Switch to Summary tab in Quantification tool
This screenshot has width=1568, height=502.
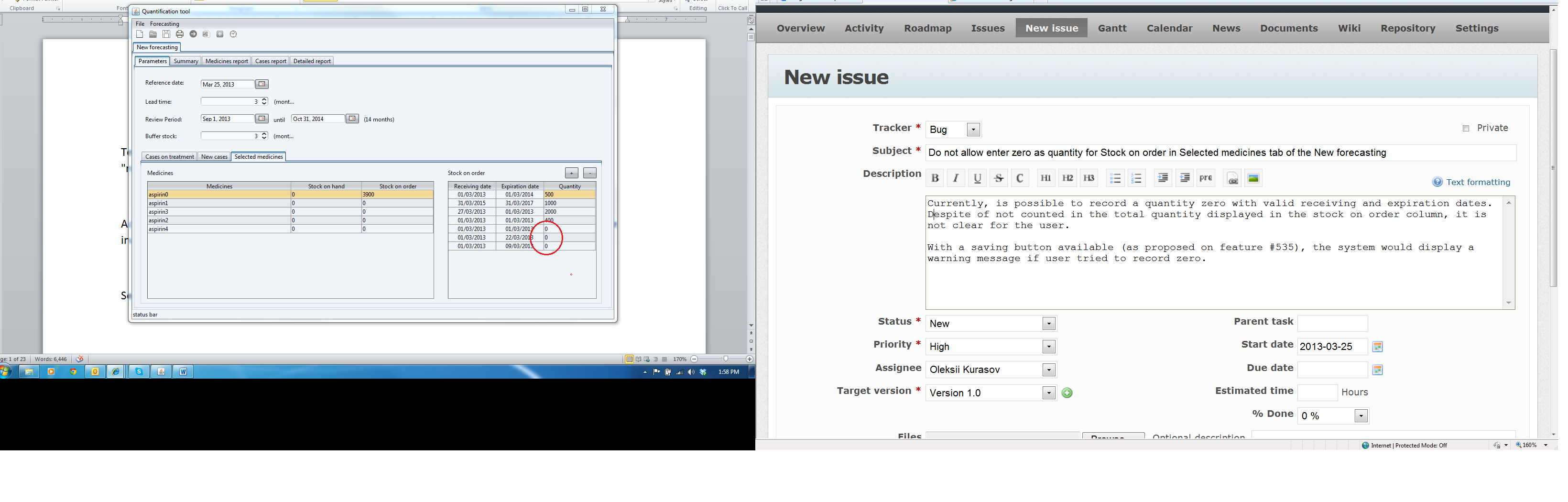point(187,62)
